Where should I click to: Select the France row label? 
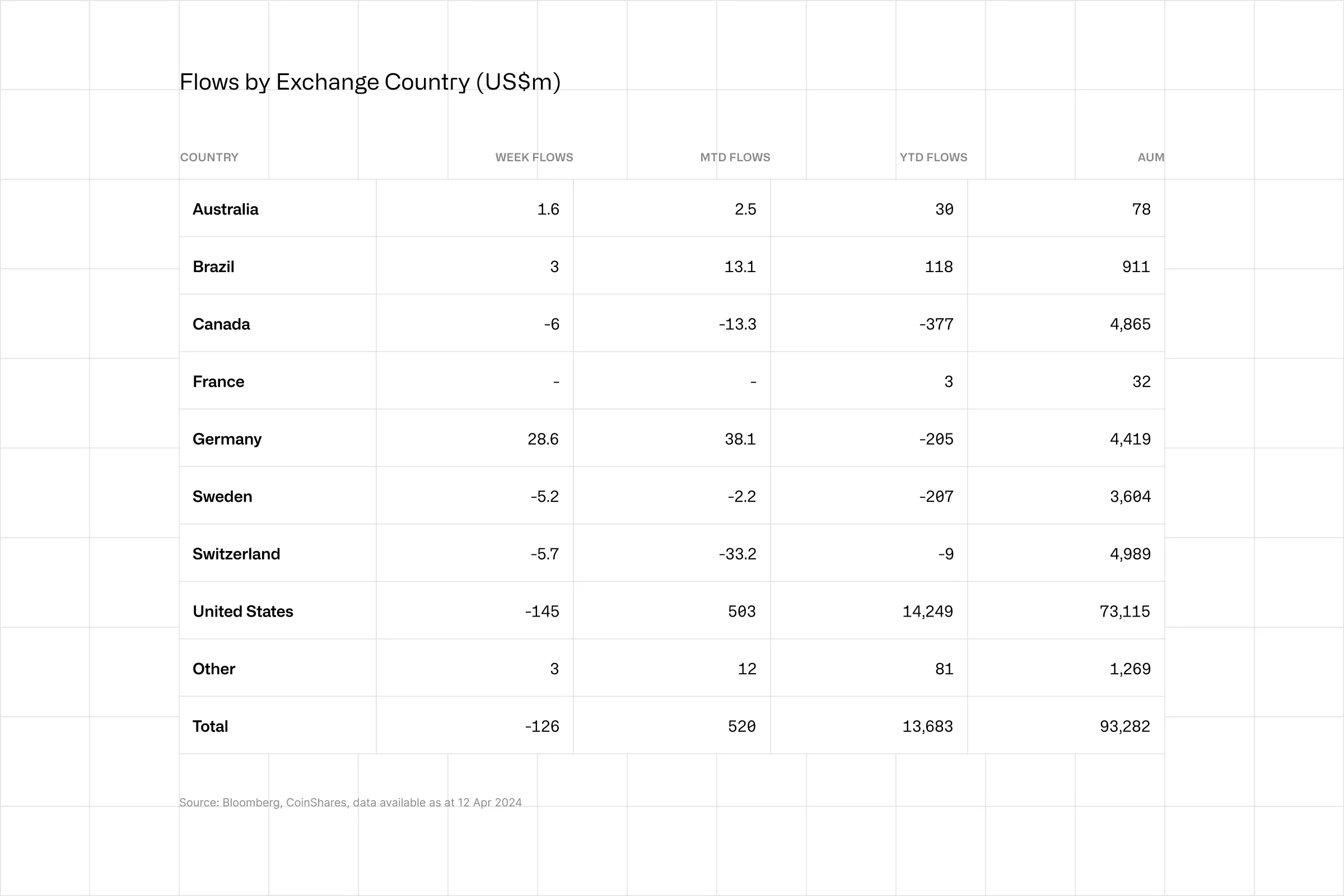[x=218, y=382]
